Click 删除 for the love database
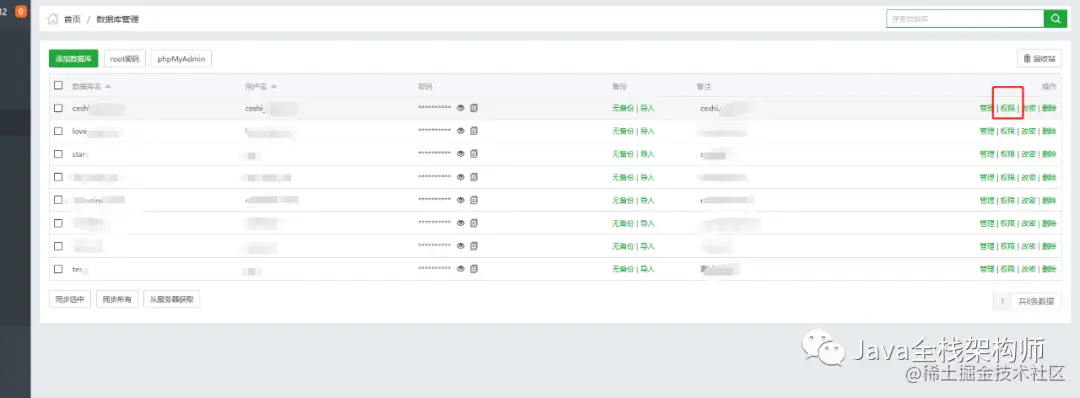1080x398 pixels. 1049,131
